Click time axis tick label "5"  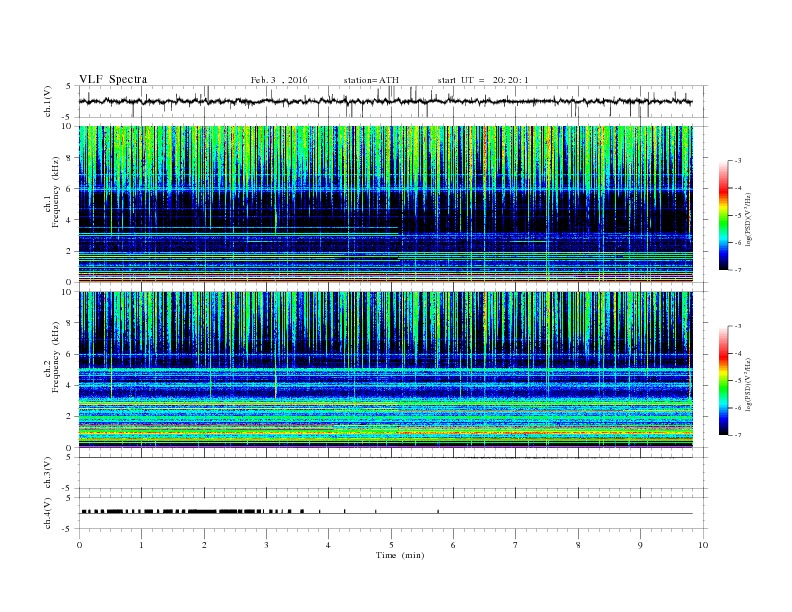click(x=391, y=545)
